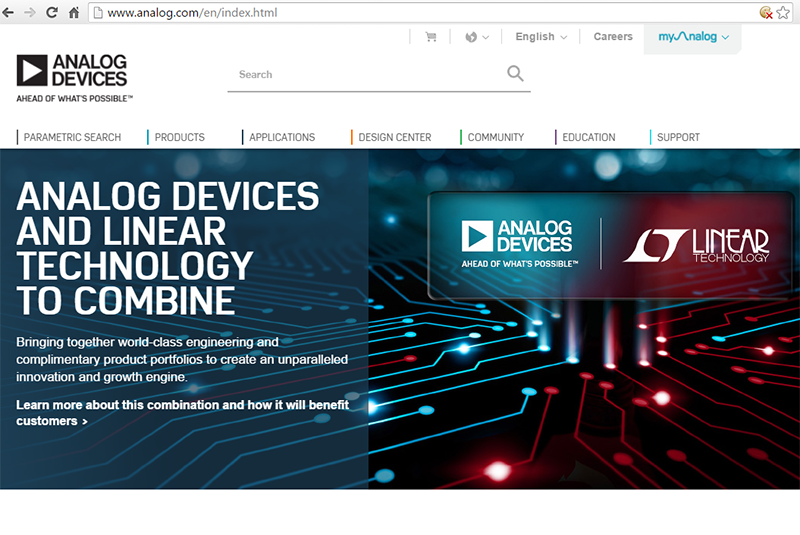
Task: Open the Design Center menu
Action: click(394, 137)
